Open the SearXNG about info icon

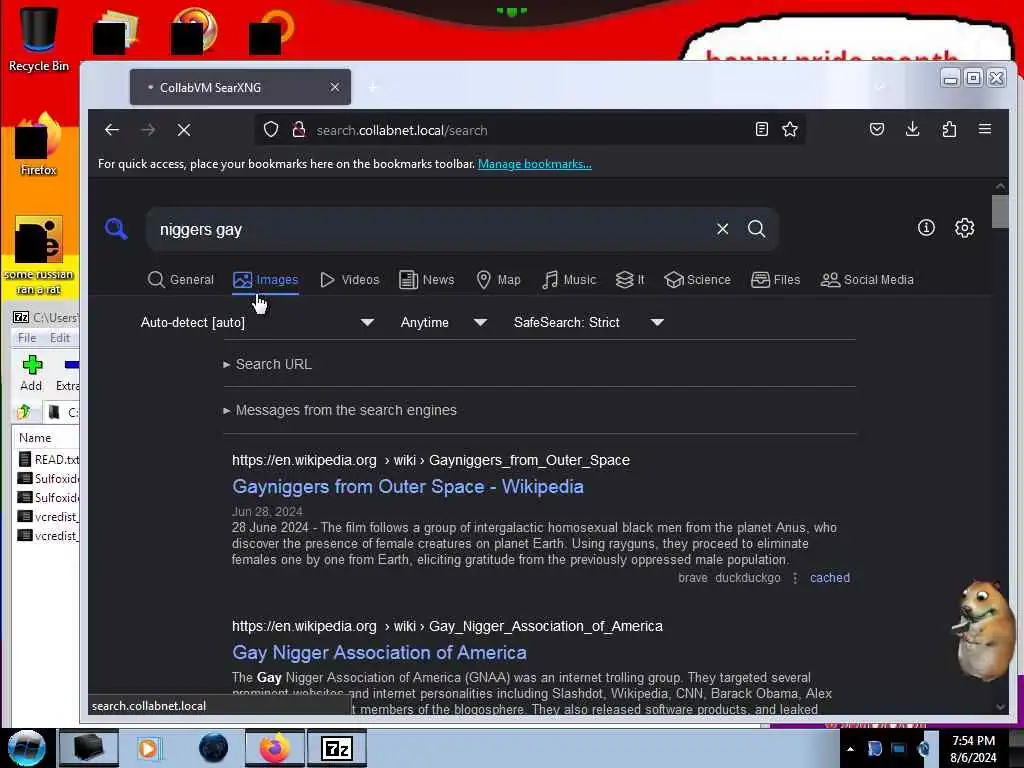(926, 228)
